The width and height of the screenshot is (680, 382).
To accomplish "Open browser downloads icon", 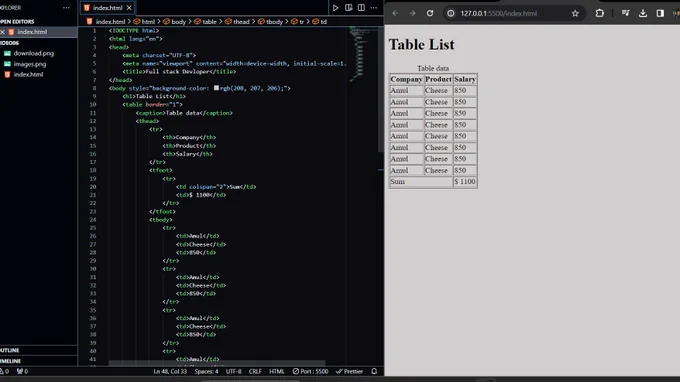I will (x=643, y=13).
